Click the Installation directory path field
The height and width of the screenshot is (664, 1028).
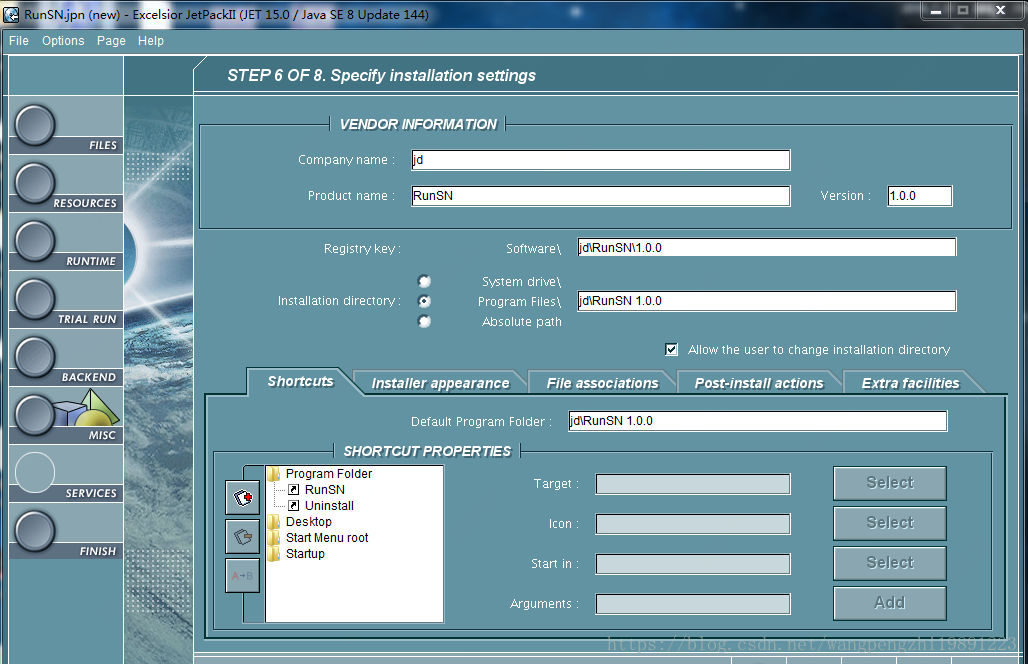tap(766, 301)
